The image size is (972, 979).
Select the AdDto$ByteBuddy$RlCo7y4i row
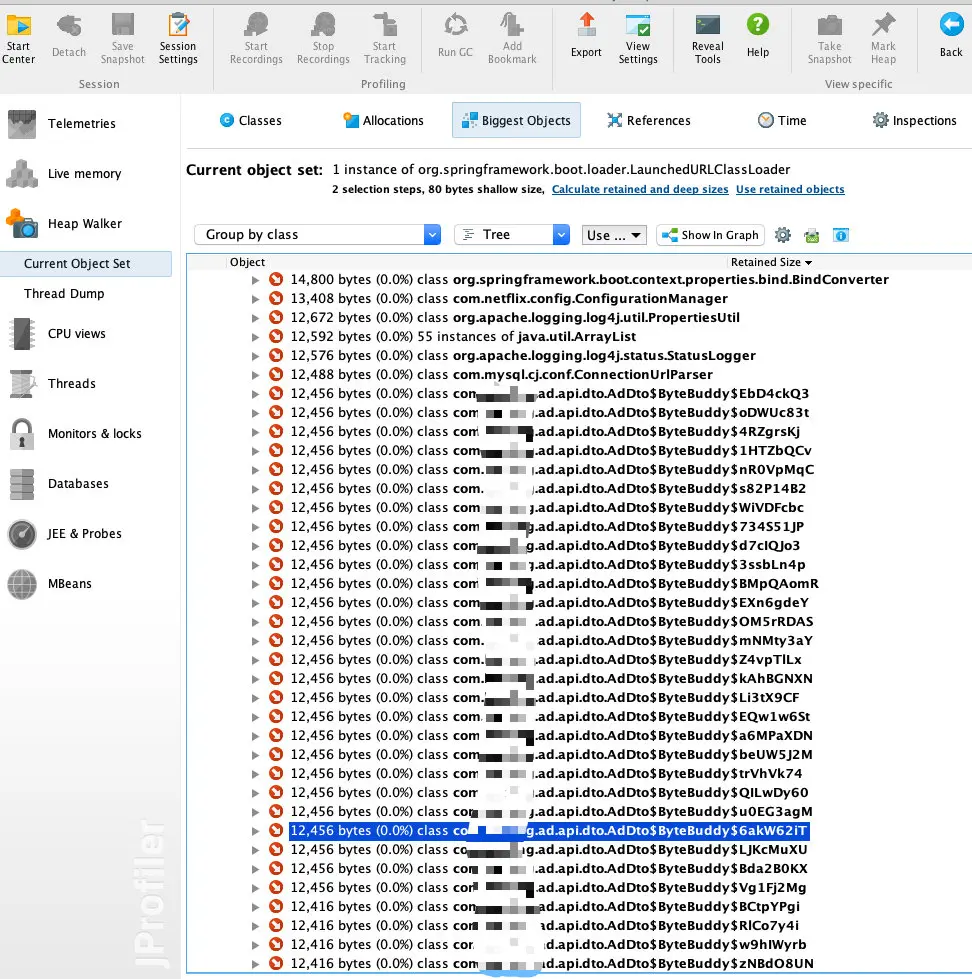(544, 925)
